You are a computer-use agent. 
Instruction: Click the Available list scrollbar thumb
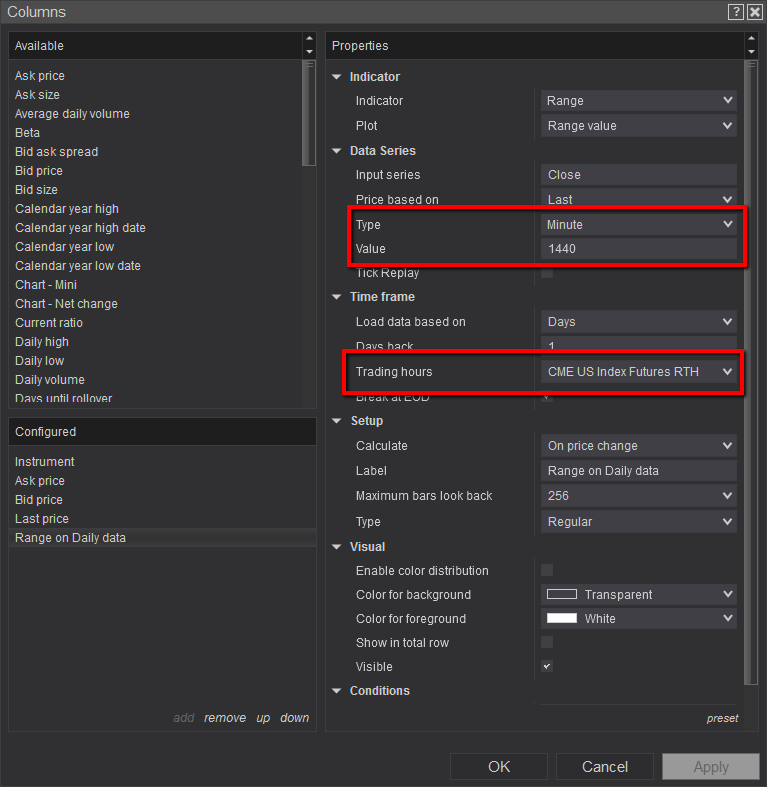pos(309,113)
